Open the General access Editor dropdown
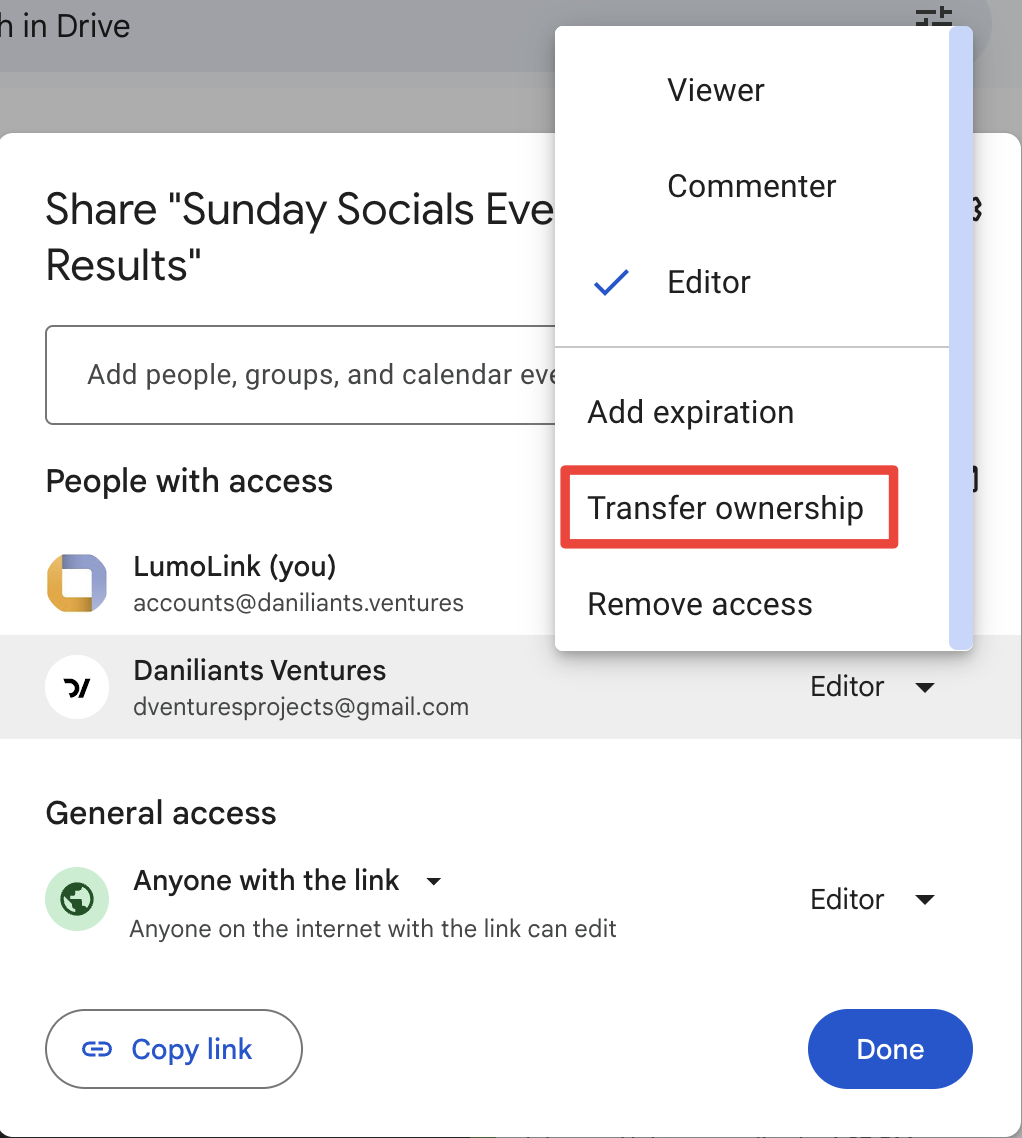Image resolution: width=1022 pixels, height=1138 pixels. (872, 899)
